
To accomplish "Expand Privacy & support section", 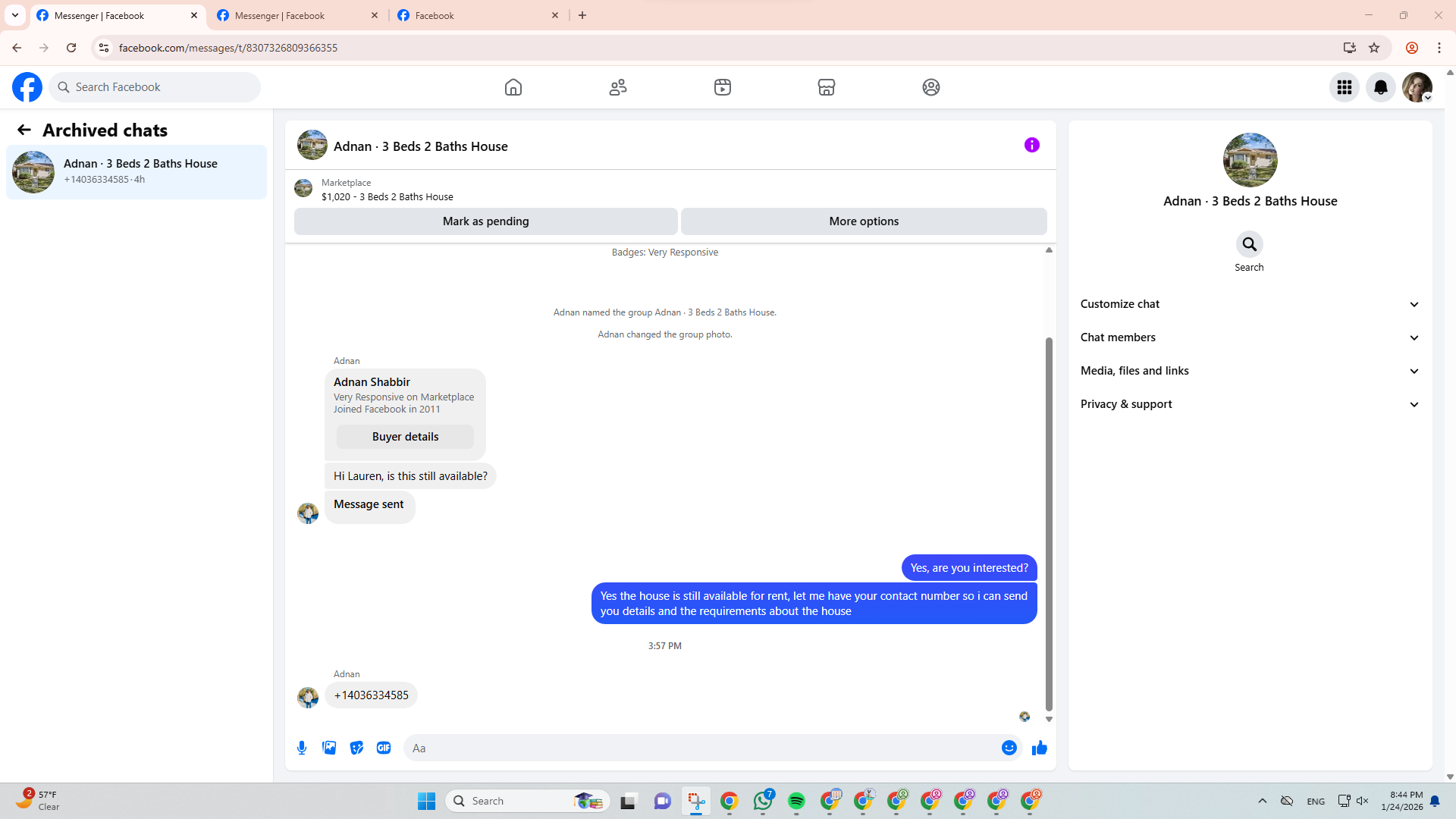I will pyautogui.click(x=1249, y=404).
